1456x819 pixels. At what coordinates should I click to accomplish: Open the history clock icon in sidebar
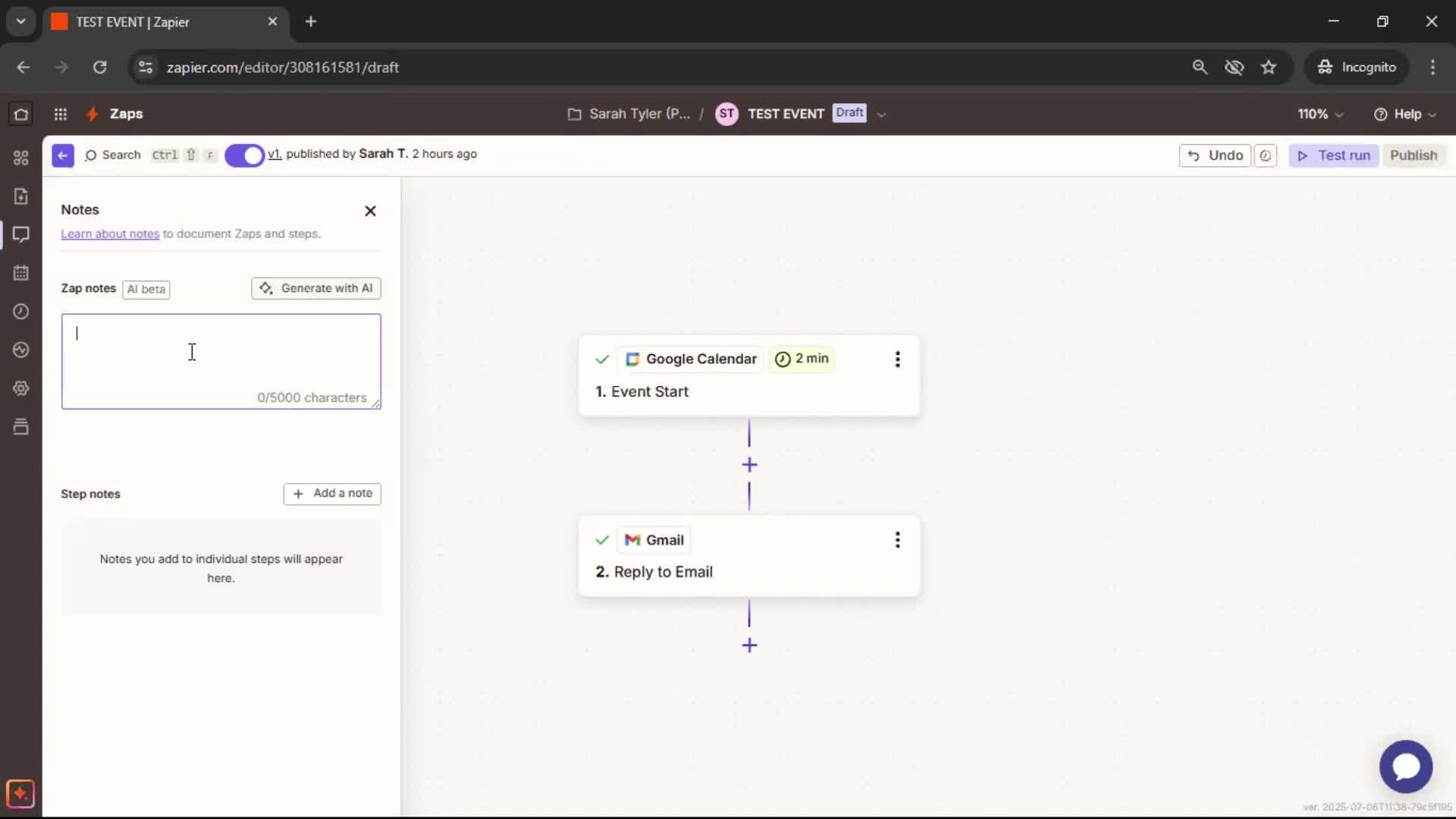point(21,312)
